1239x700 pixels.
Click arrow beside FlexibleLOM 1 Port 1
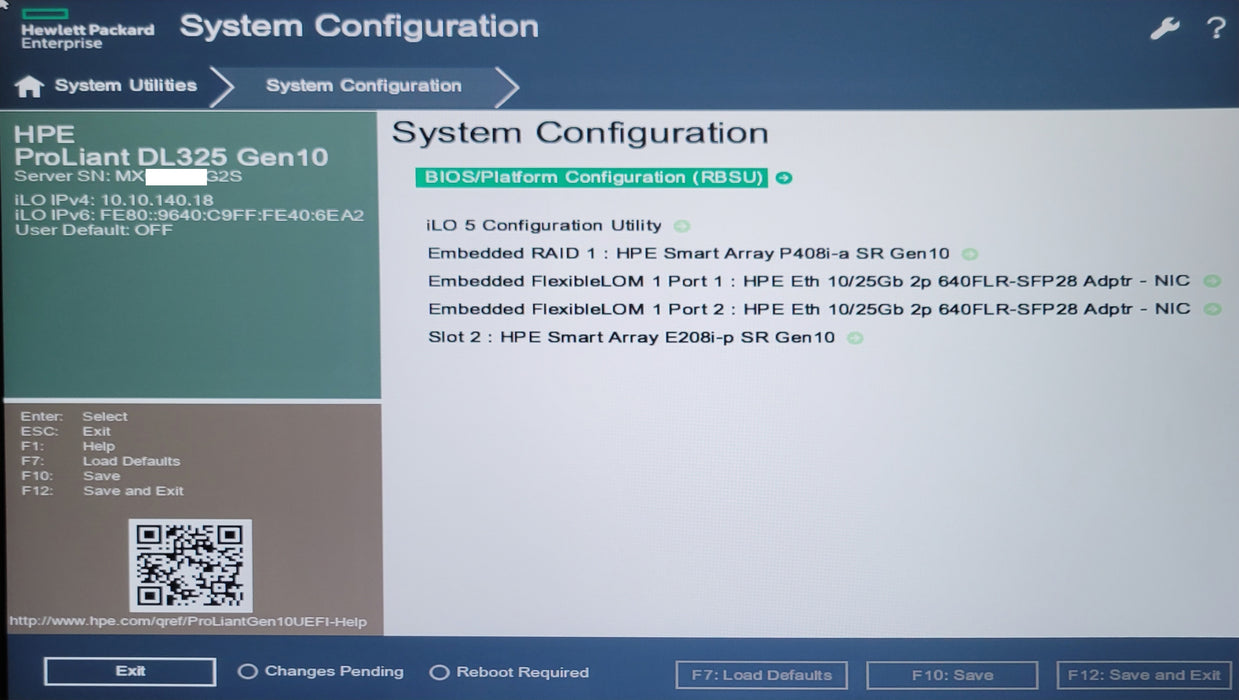1212,282
